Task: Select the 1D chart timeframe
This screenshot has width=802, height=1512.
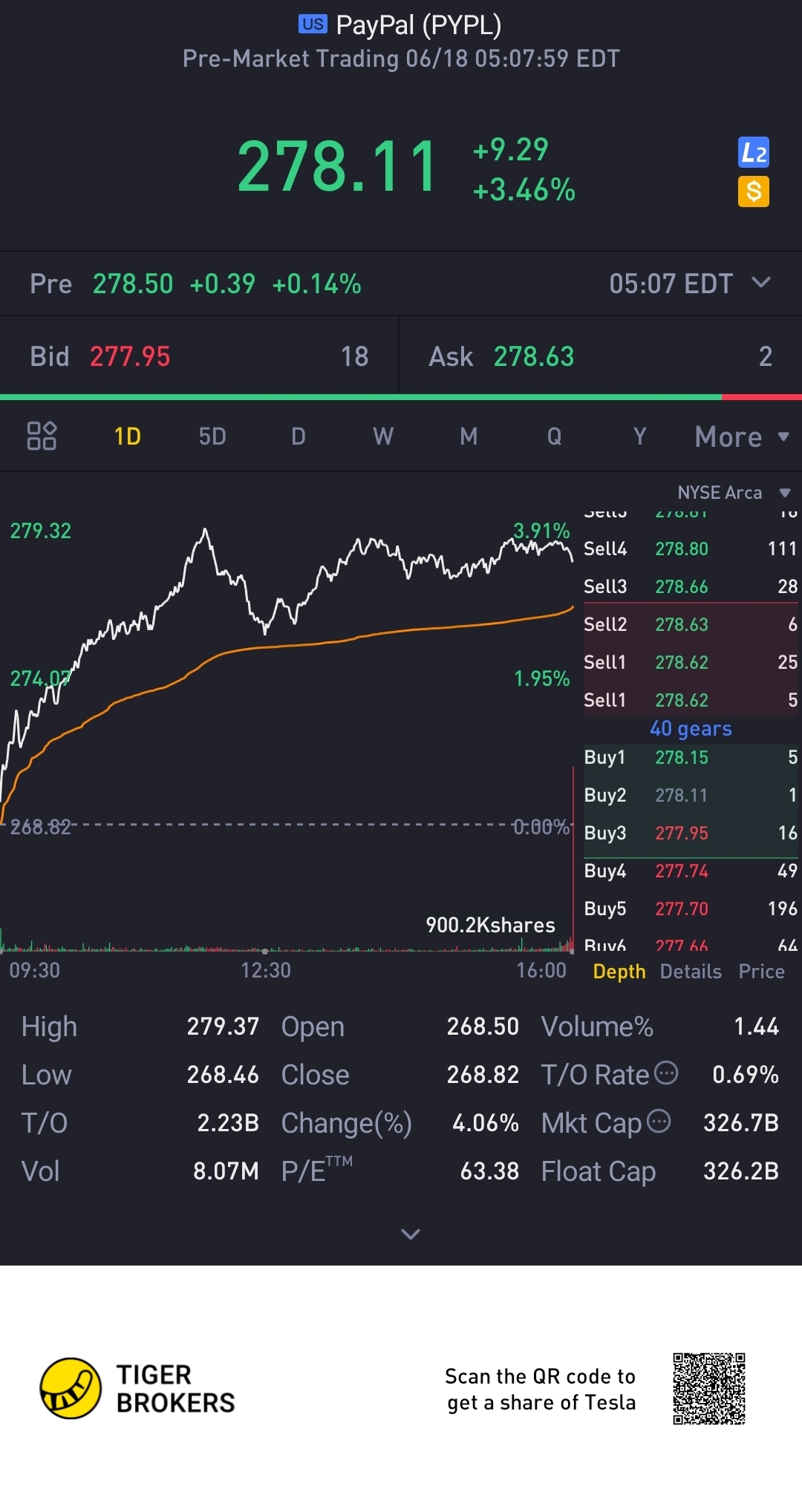Action: pos(128,436)
